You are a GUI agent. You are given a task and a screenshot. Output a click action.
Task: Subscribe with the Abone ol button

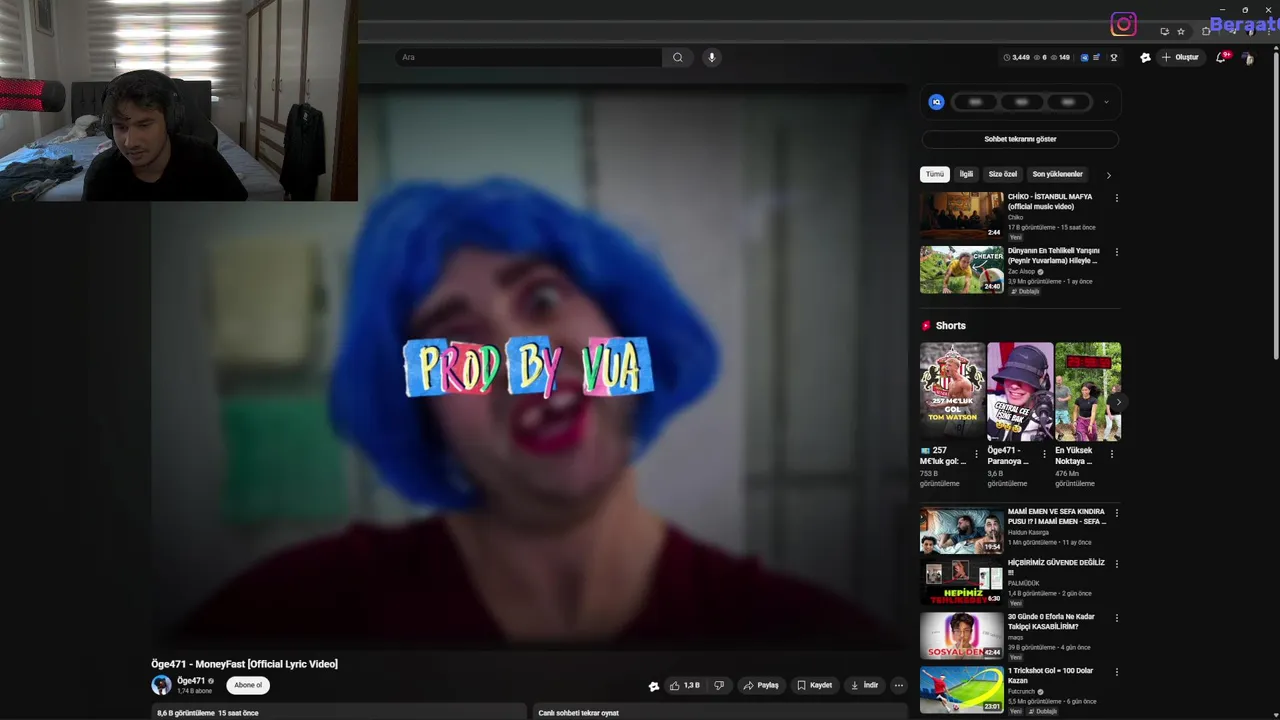pyautogui.click(x=248, y=685)
